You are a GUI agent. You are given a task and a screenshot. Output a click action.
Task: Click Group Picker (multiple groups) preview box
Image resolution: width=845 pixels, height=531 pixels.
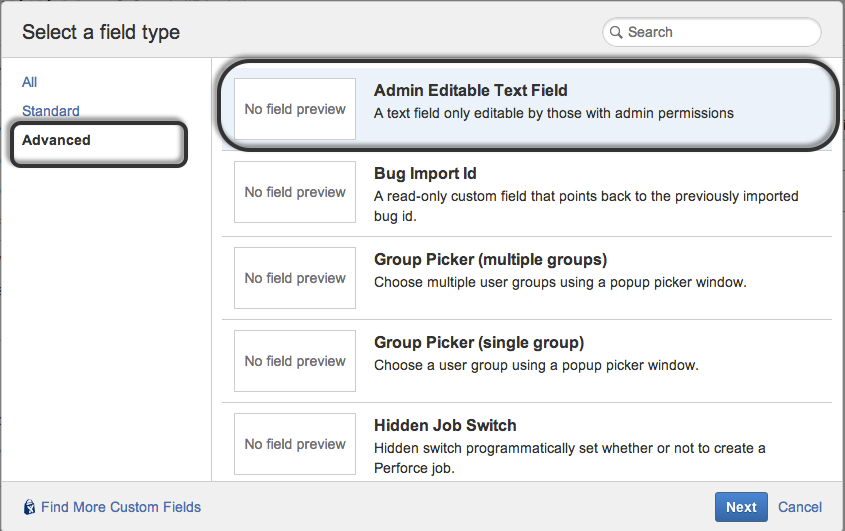click(x=295, y=278)
